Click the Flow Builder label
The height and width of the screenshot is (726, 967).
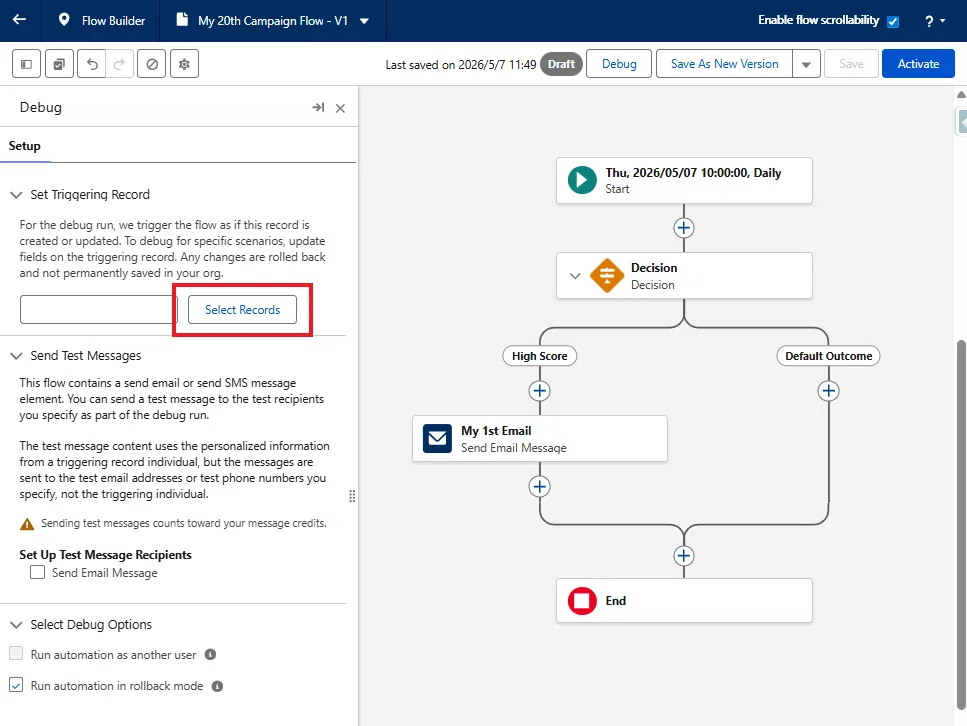[113, 21]
